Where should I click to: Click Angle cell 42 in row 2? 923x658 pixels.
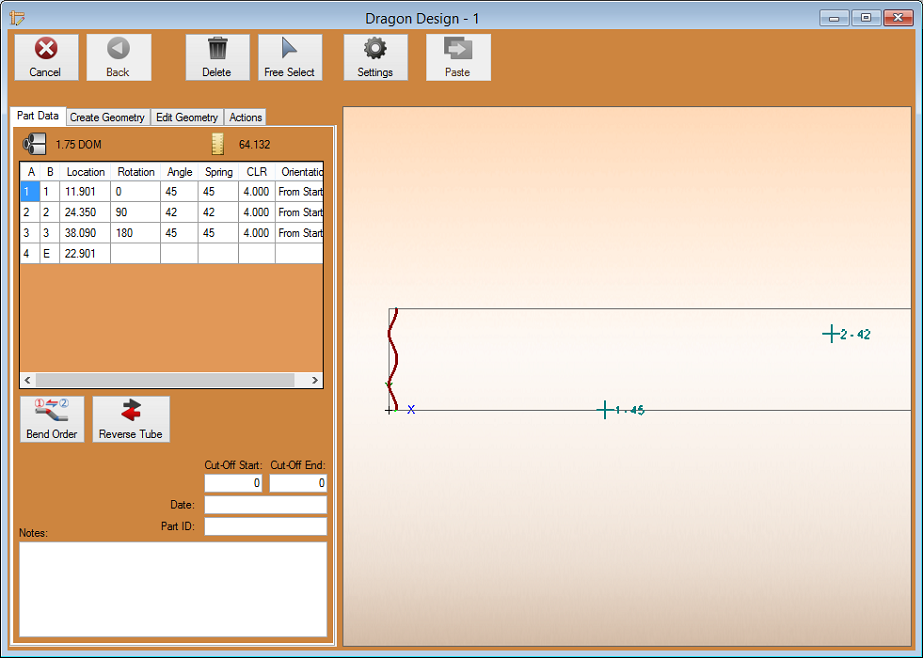tap(179, 212)
